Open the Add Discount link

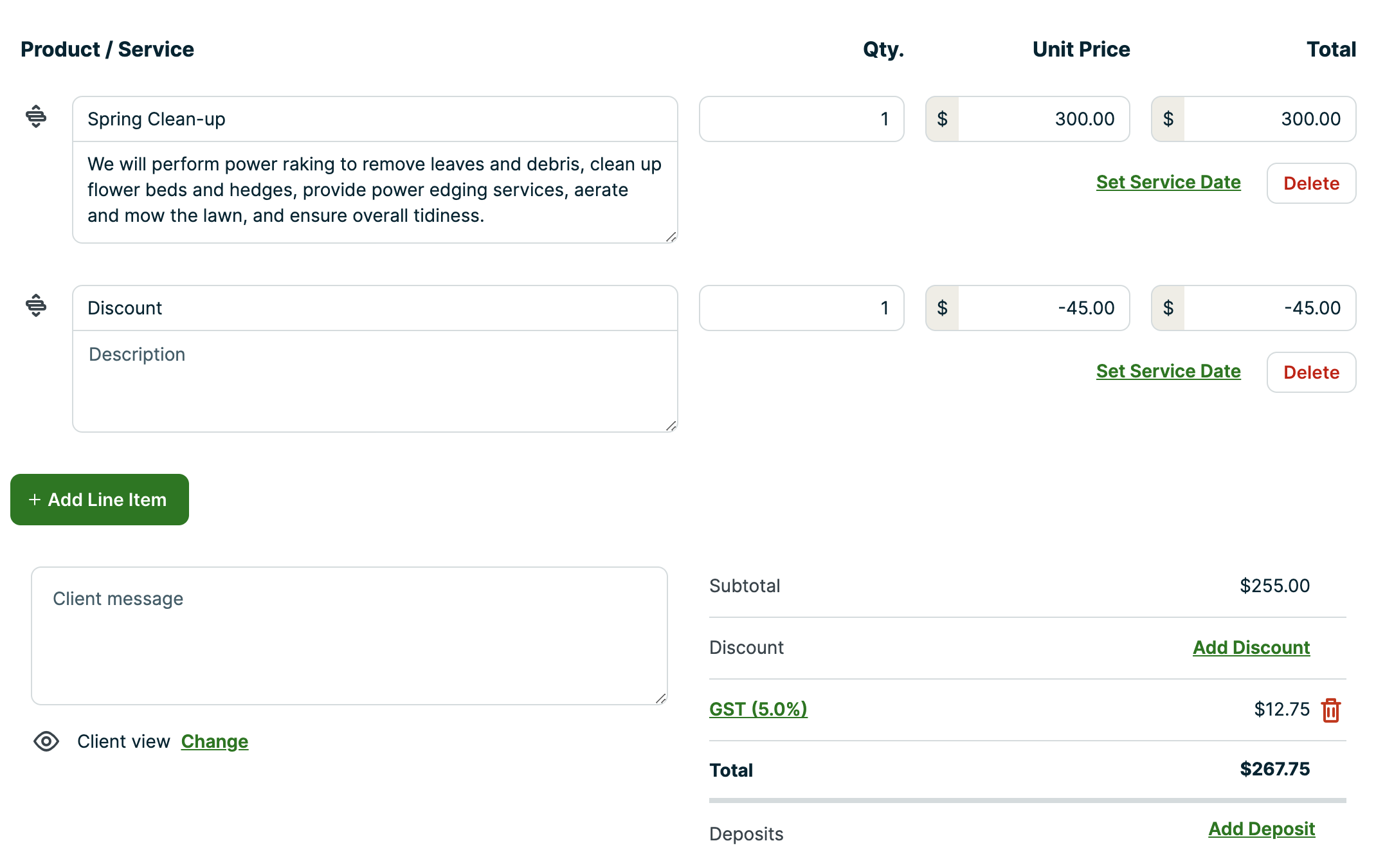[1250, 647]
